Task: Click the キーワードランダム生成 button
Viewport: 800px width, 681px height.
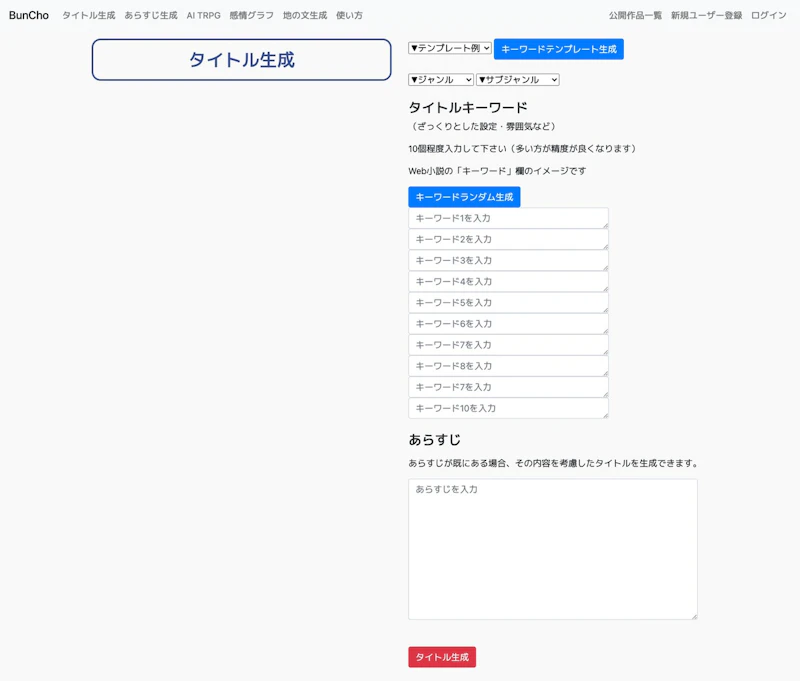Action: point(465,196)
